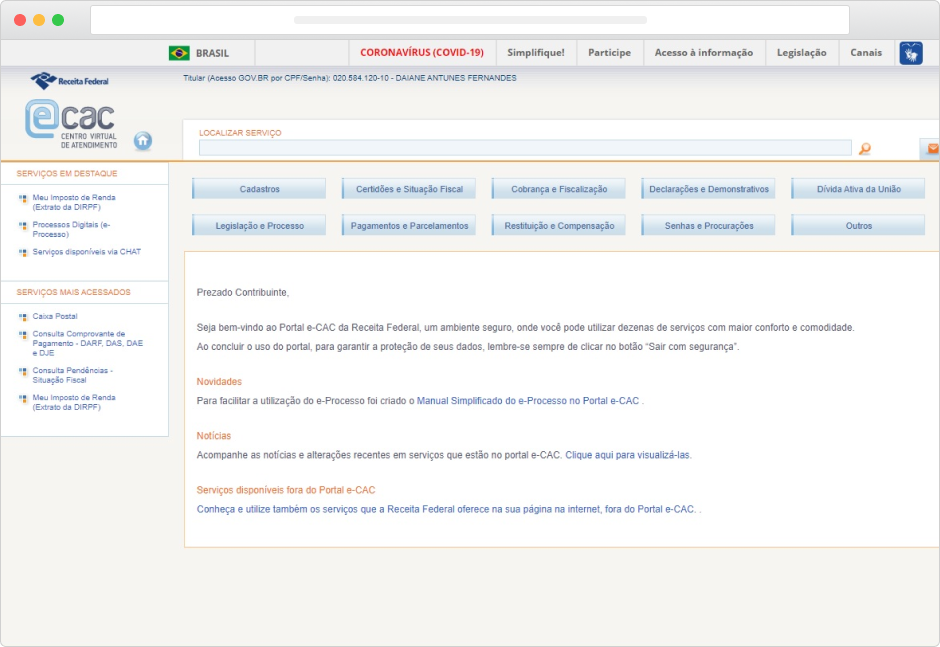Click bullet icon beside Caixa Postal

[23, 317]
